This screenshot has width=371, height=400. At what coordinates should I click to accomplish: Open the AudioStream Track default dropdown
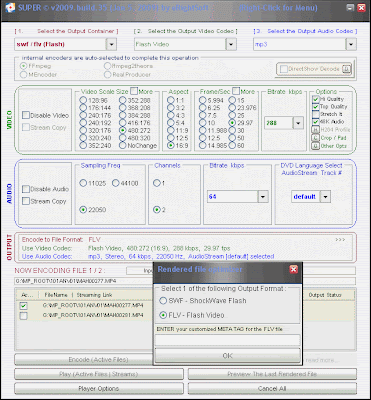point(325,197)
